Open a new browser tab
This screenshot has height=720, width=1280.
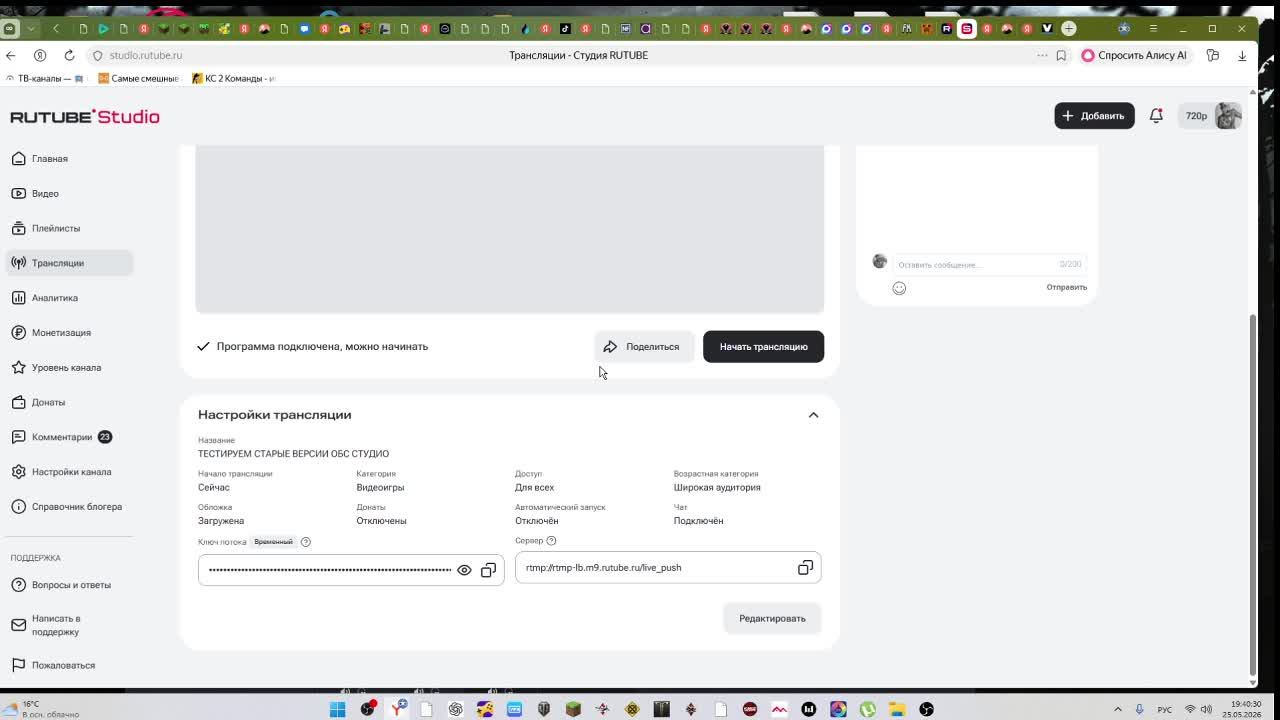pos(1069,28)
